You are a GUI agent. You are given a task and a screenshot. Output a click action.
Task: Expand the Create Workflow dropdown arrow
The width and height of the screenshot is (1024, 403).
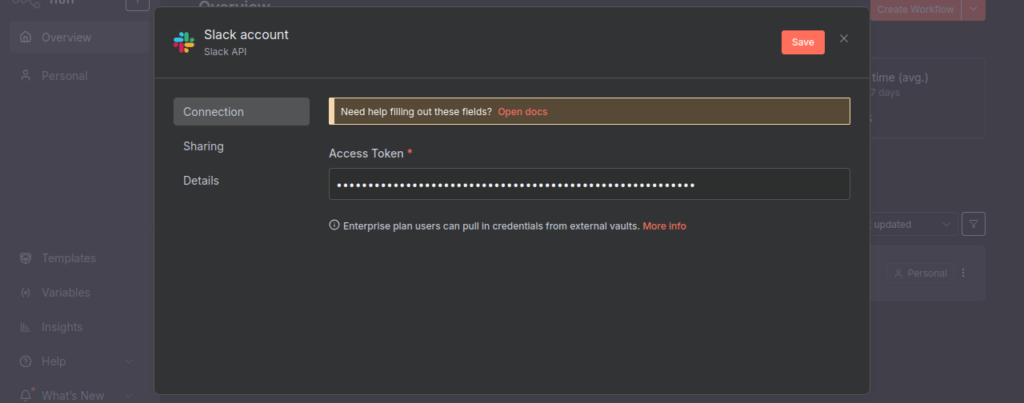974,9
